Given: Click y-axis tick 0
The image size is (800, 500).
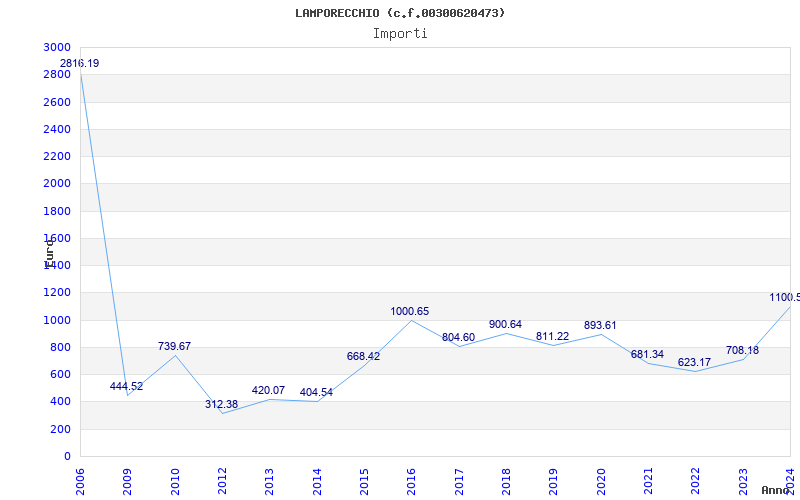Looking at the screenshot, I should tap(67, 457).
